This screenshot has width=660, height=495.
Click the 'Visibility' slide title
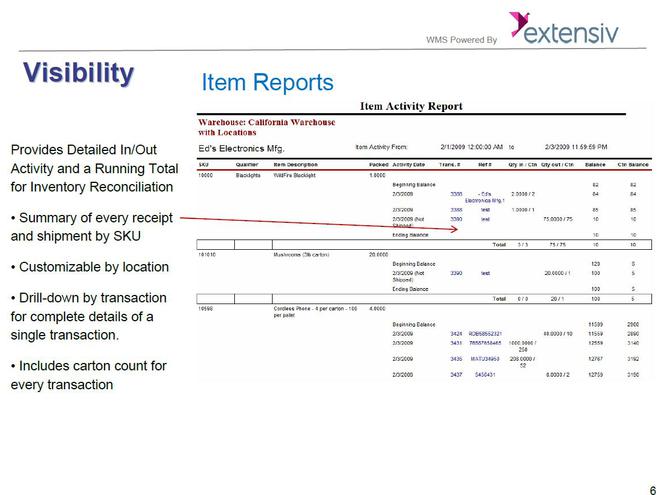click(x=78, y=73)
